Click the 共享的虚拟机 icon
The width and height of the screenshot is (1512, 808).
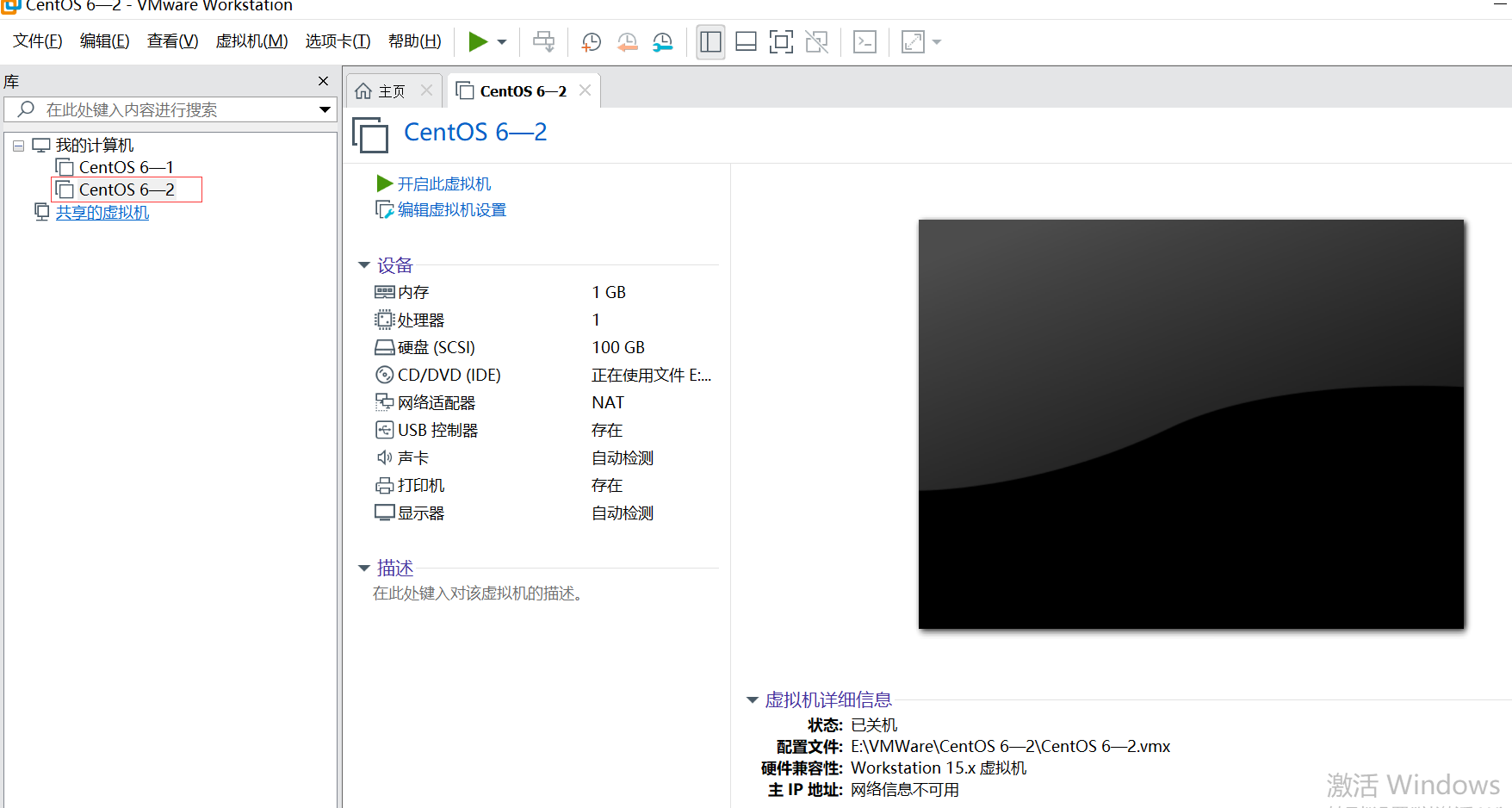[41, 211]
